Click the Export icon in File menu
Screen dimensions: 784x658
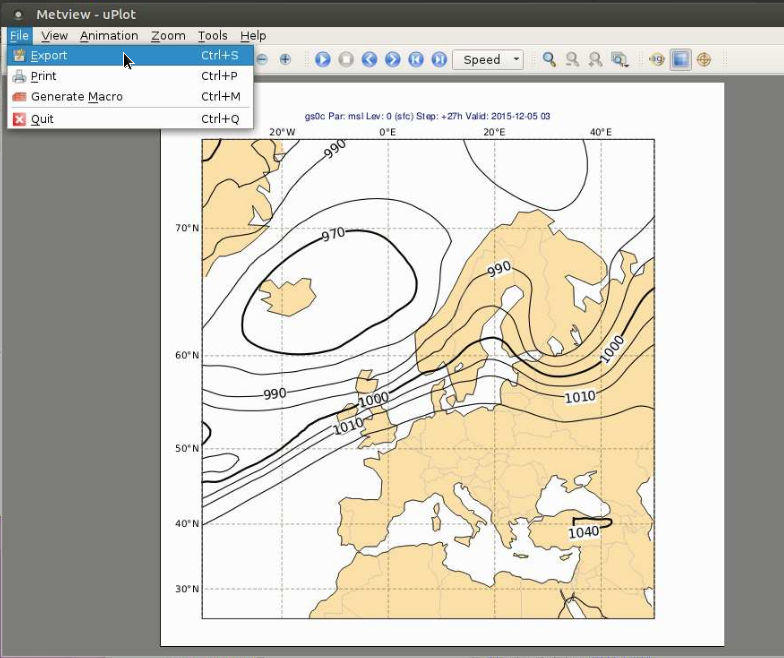click(x=20, y=55)
